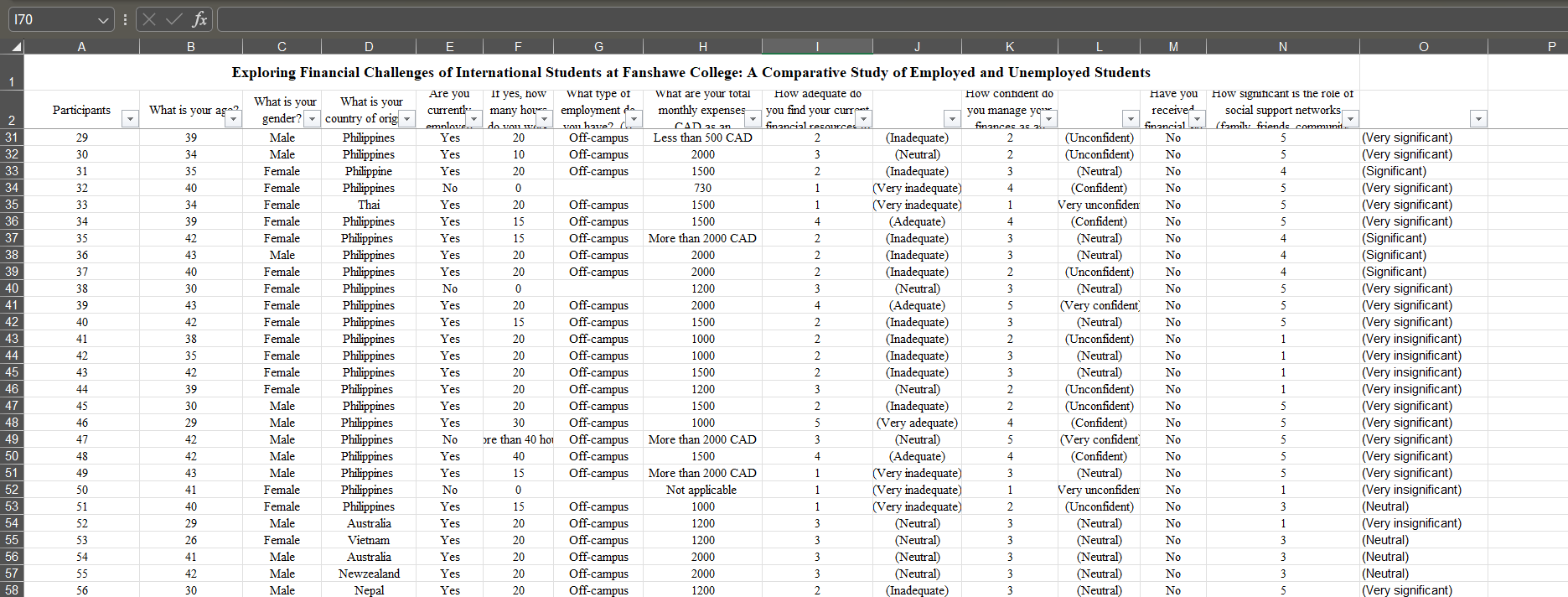Open the column M 'Have you received' filter dropdown
This screenshot has width=1568, height=597.
point(1197,119)
